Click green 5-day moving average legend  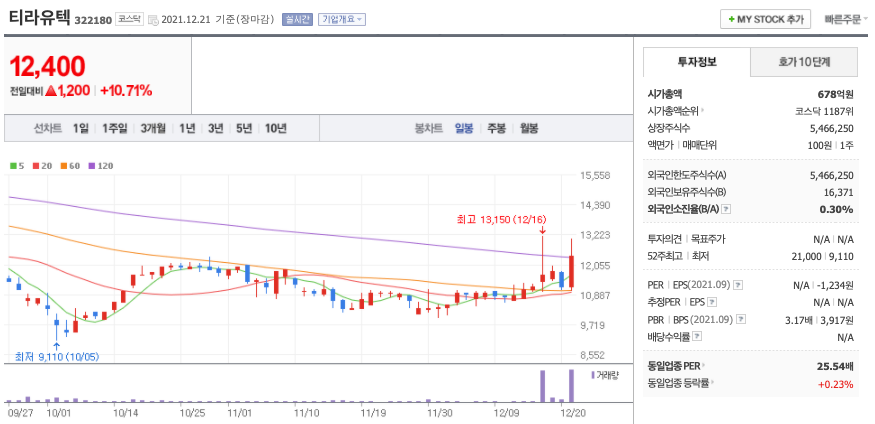coord(17,166)
